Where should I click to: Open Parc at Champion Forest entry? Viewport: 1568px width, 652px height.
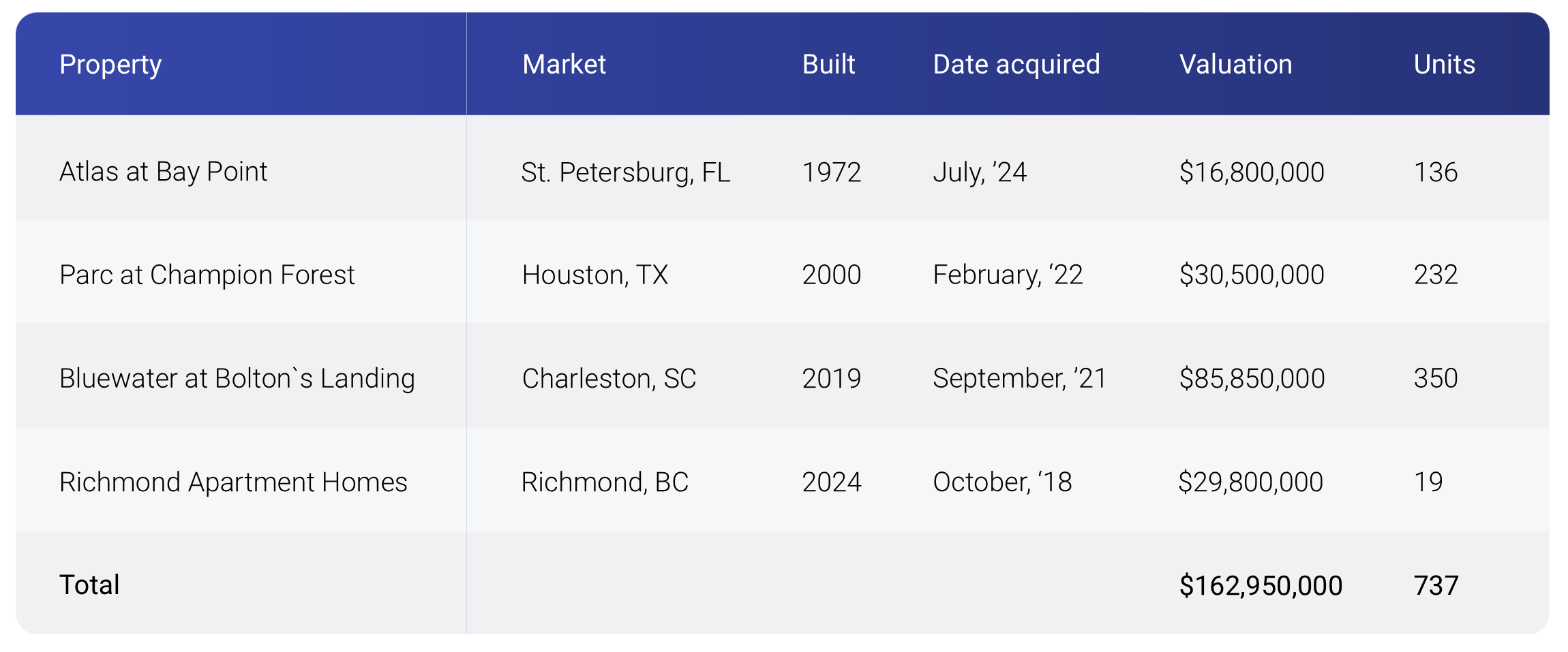(x=207, y=275)
